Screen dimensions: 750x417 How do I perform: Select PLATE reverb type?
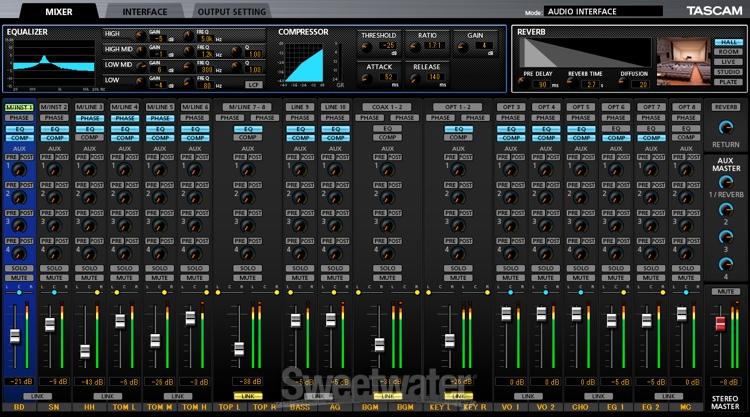pyautogui.click(x=728, y=82)
